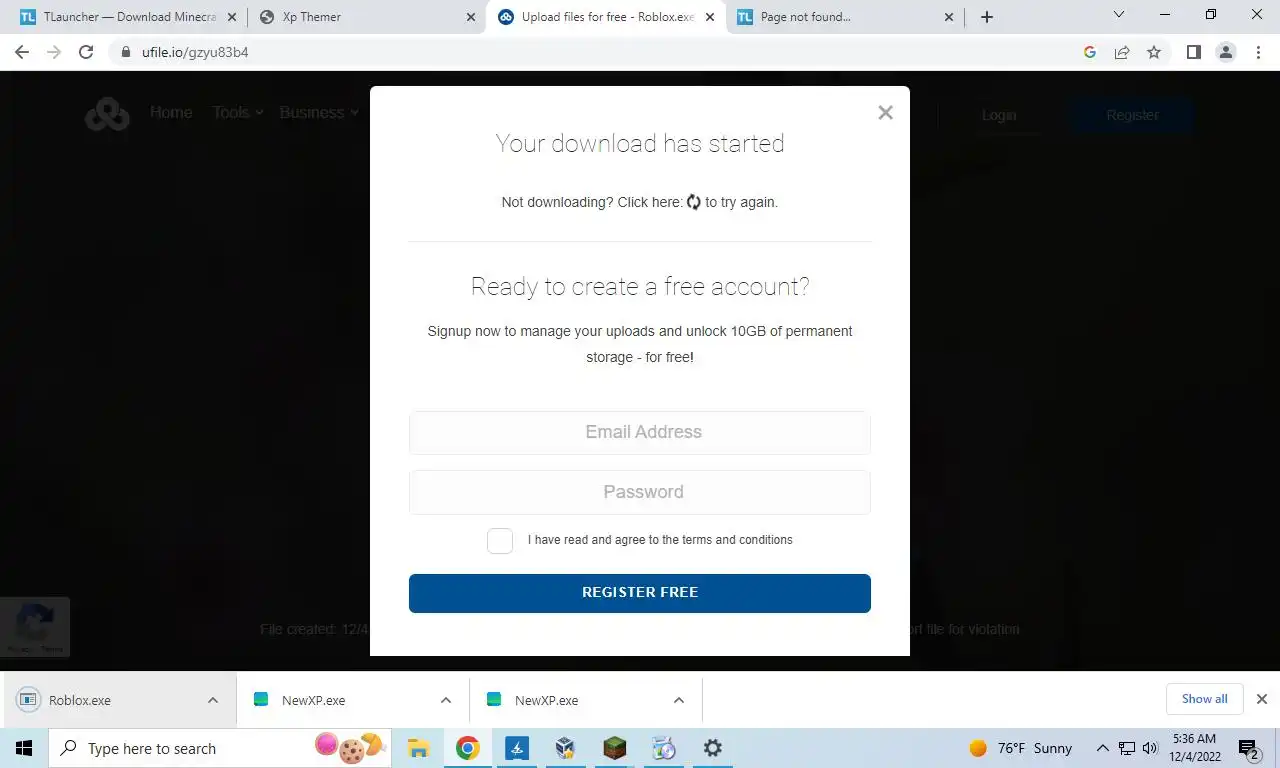The image size is (1280, 768).
Task: Close the download popup with X
Action: tap(885, 113)
